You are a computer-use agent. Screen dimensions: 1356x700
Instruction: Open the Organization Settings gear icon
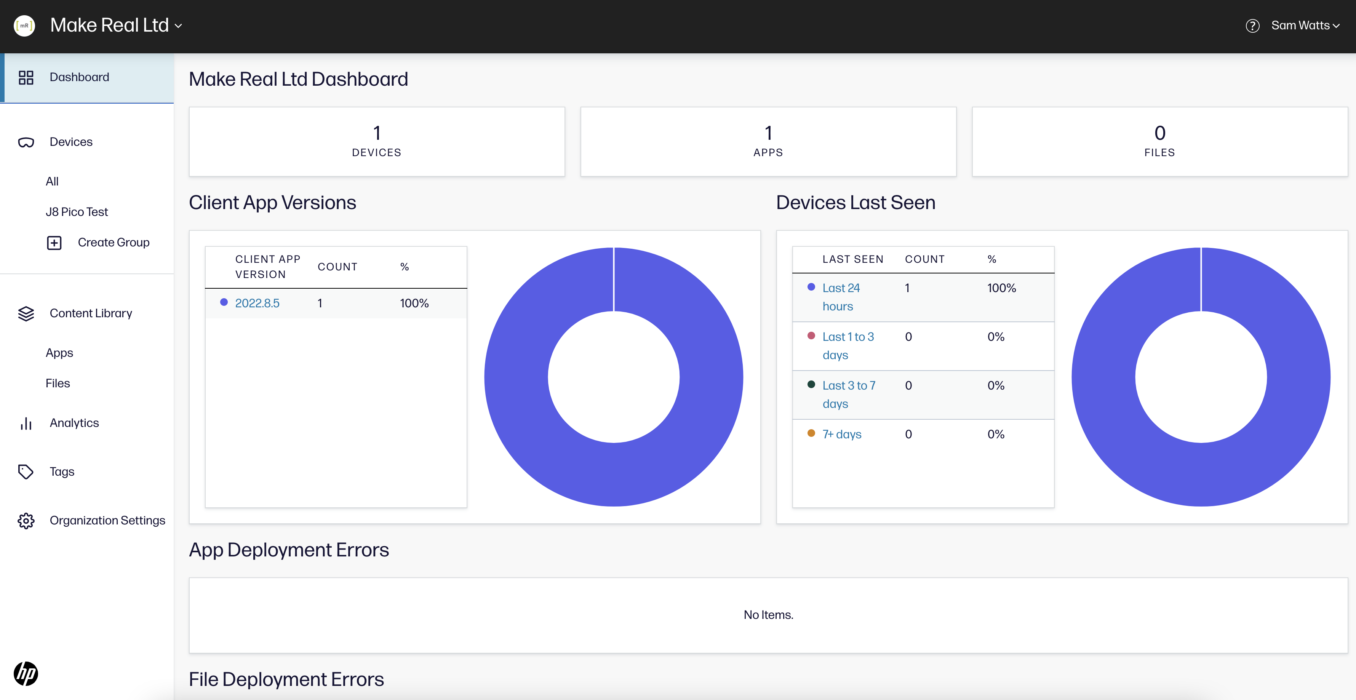pos(25,520)
